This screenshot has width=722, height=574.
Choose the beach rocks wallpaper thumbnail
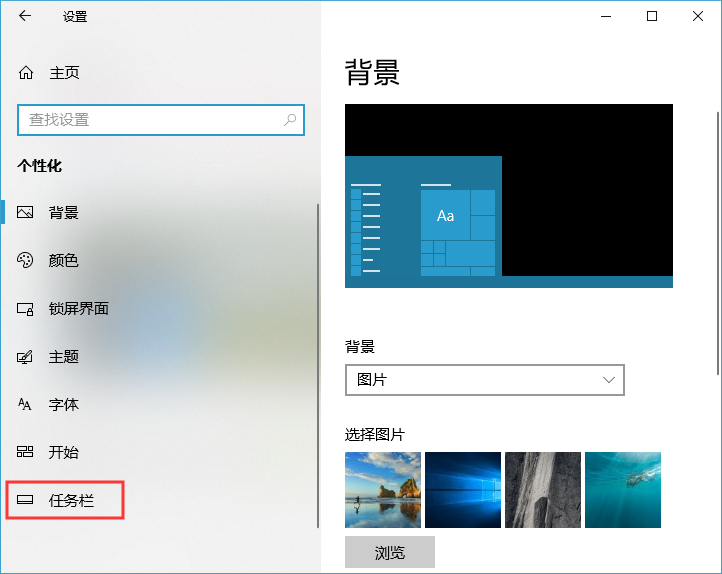tap(383, 490)
